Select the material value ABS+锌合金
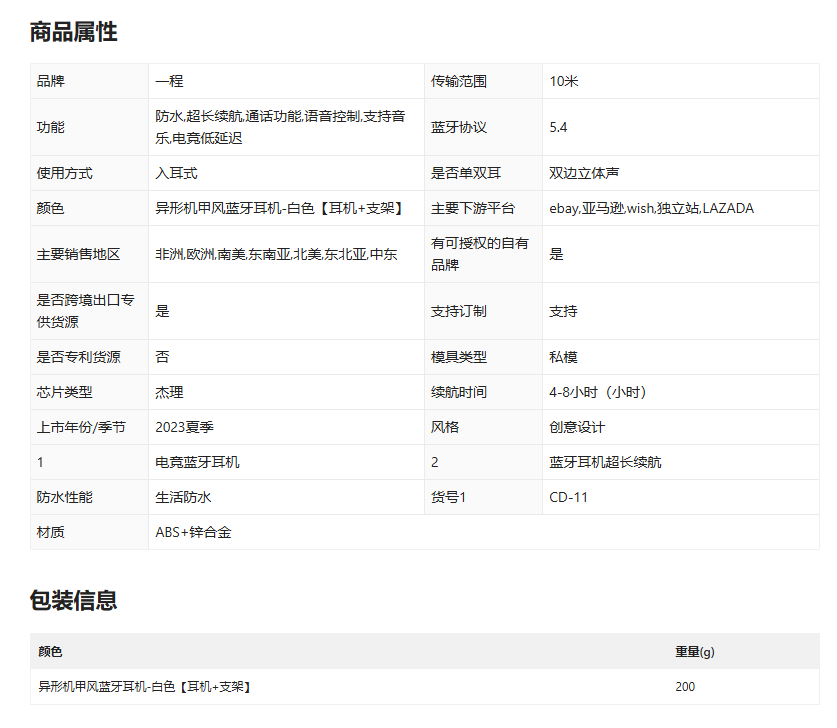Viewport: 837px width, 728px height. (x=193, y=532)
